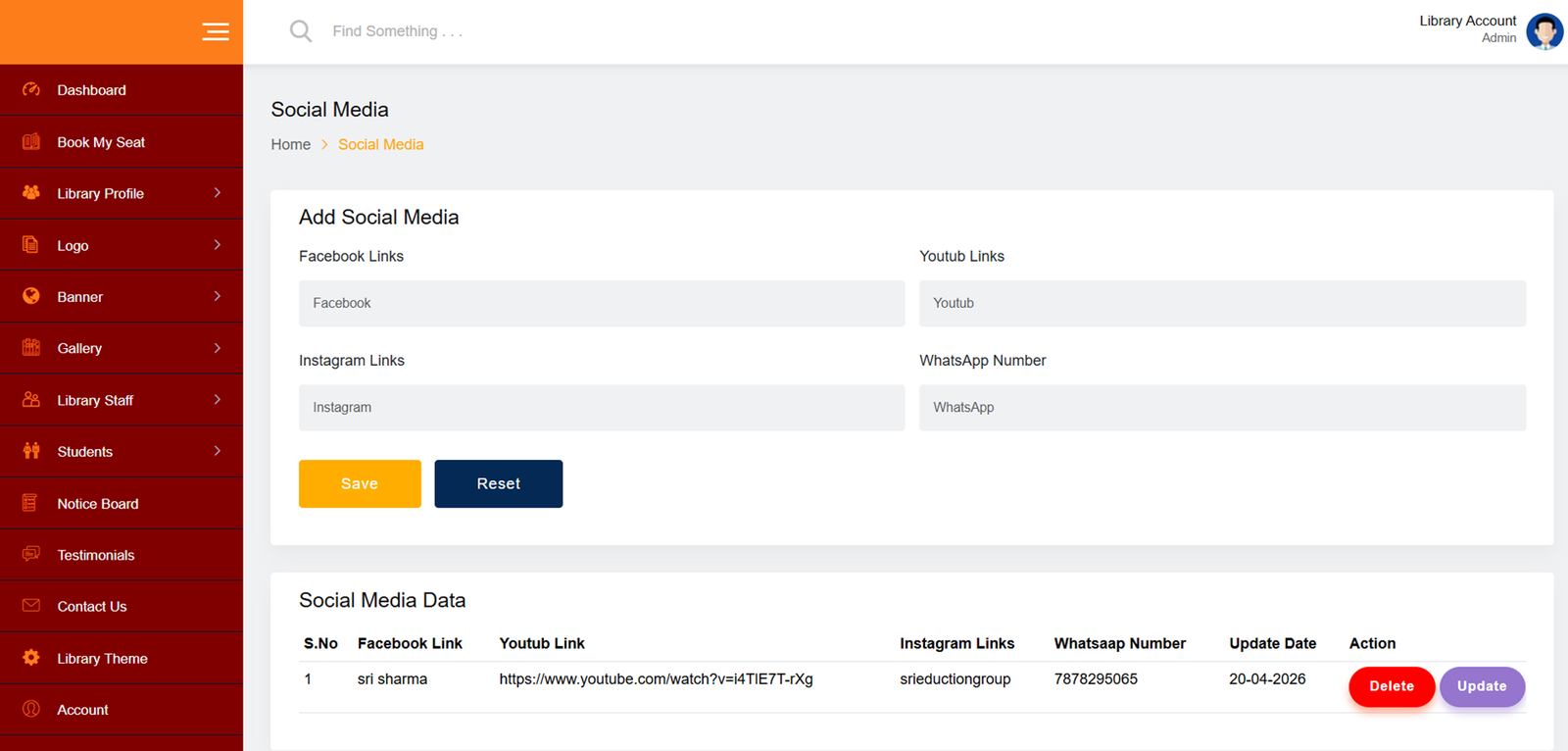Image resolution: width=1568 pixels, height=751 pixels.
Task: Toggle the hamburger sidebar menu icon
Action: coord(216,32)
